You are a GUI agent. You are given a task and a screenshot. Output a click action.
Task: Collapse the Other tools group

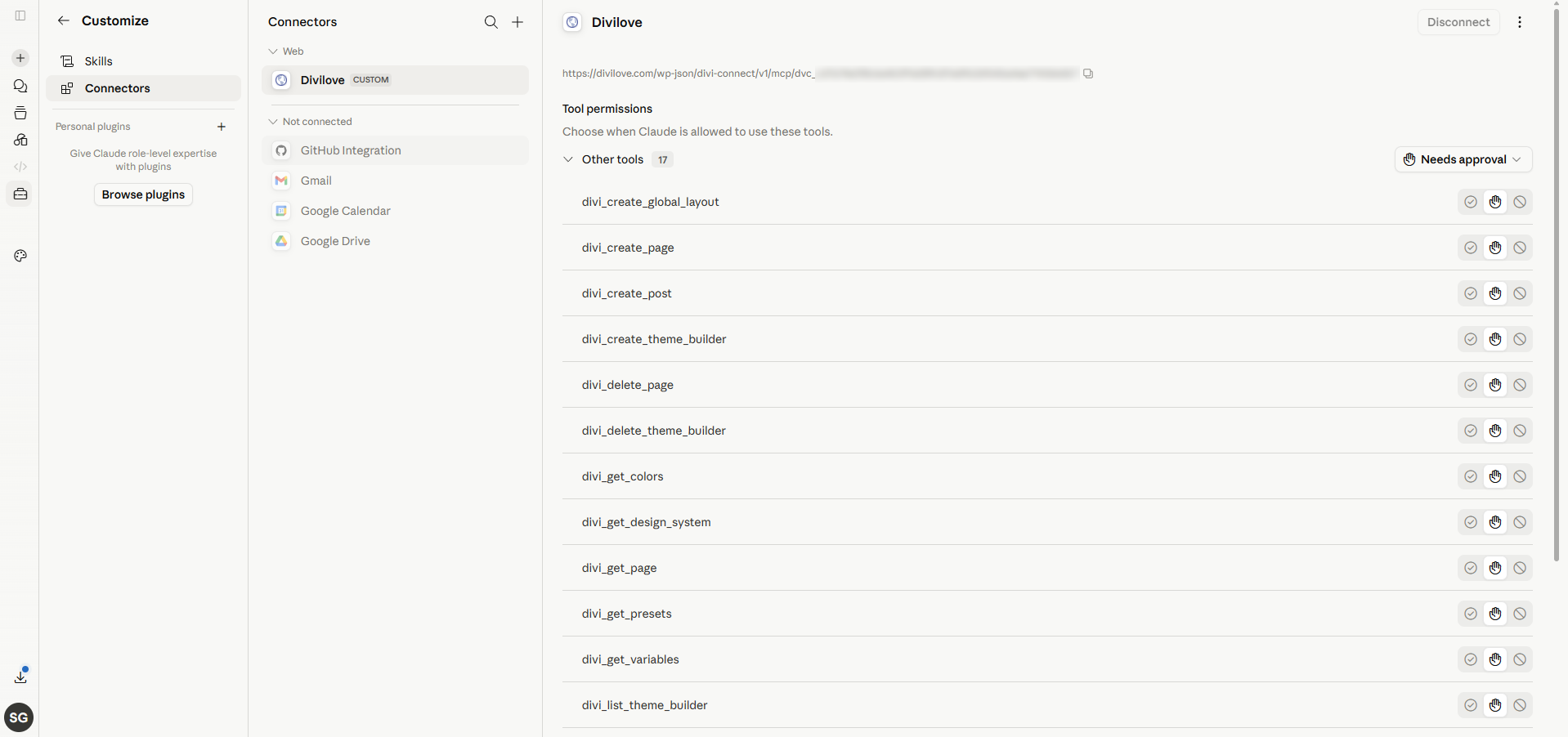568,159
